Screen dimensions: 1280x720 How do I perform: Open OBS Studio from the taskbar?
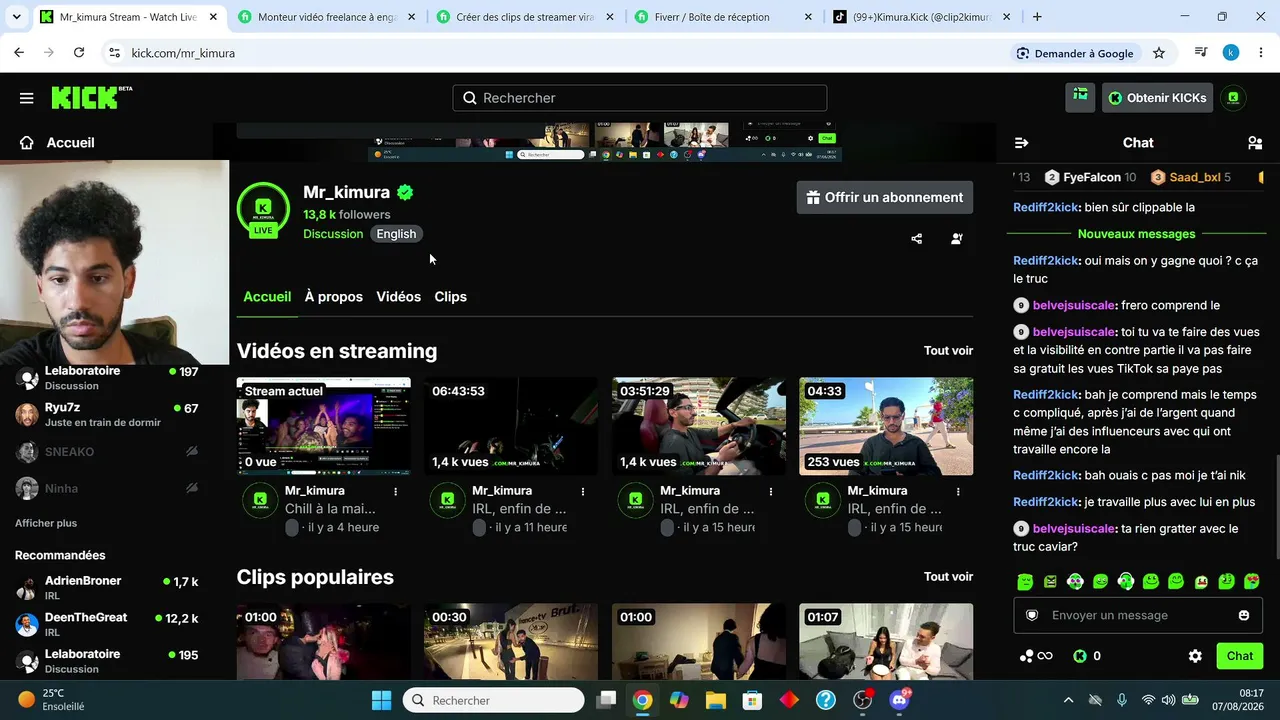tap(863, 700)
